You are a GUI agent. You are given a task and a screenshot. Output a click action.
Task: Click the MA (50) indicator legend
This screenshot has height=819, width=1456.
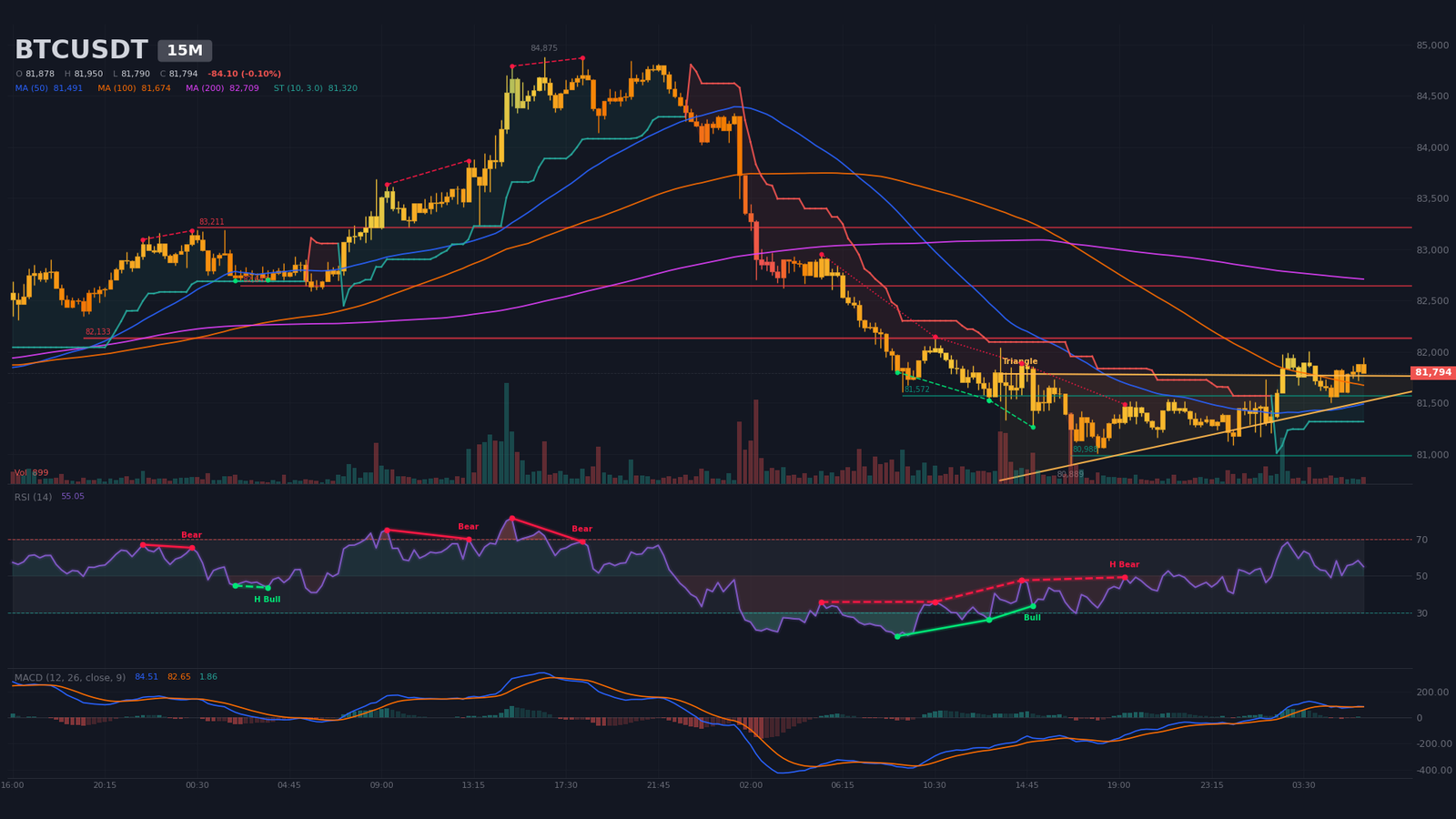(49, 88)
